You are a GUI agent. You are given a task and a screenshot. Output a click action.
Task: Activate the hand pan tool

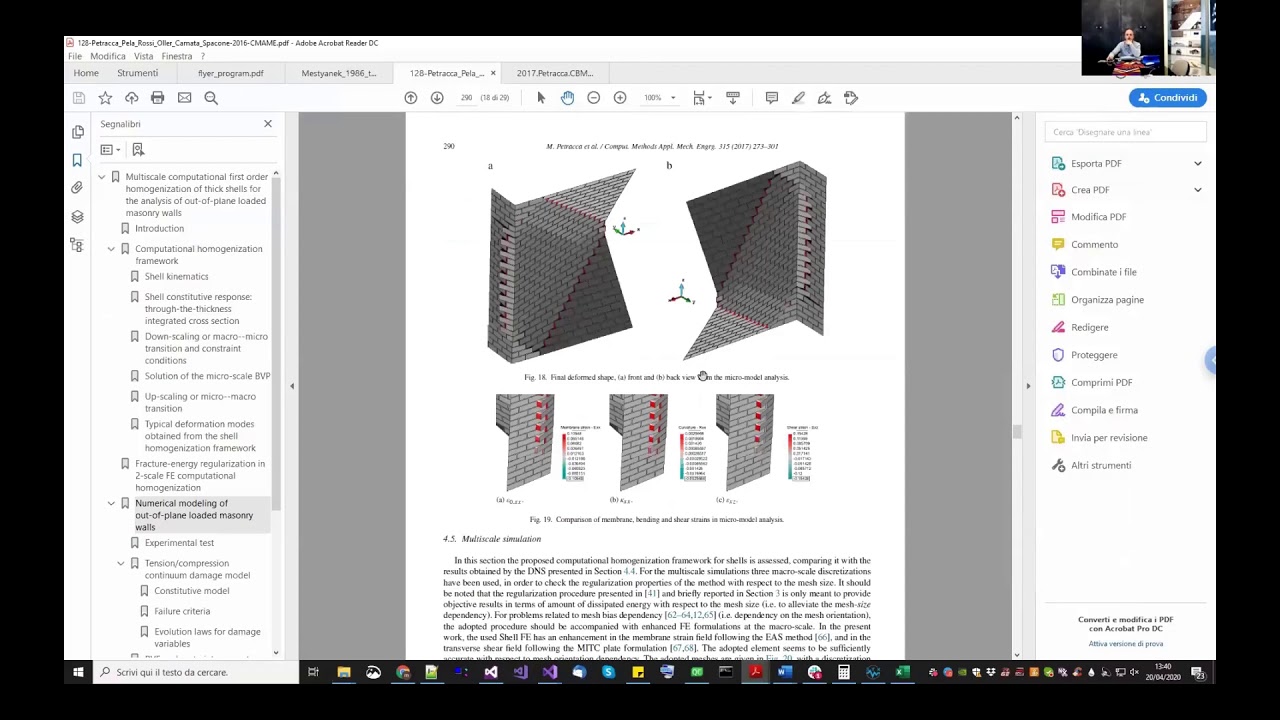pyautogui.click(x=567, y=98)
